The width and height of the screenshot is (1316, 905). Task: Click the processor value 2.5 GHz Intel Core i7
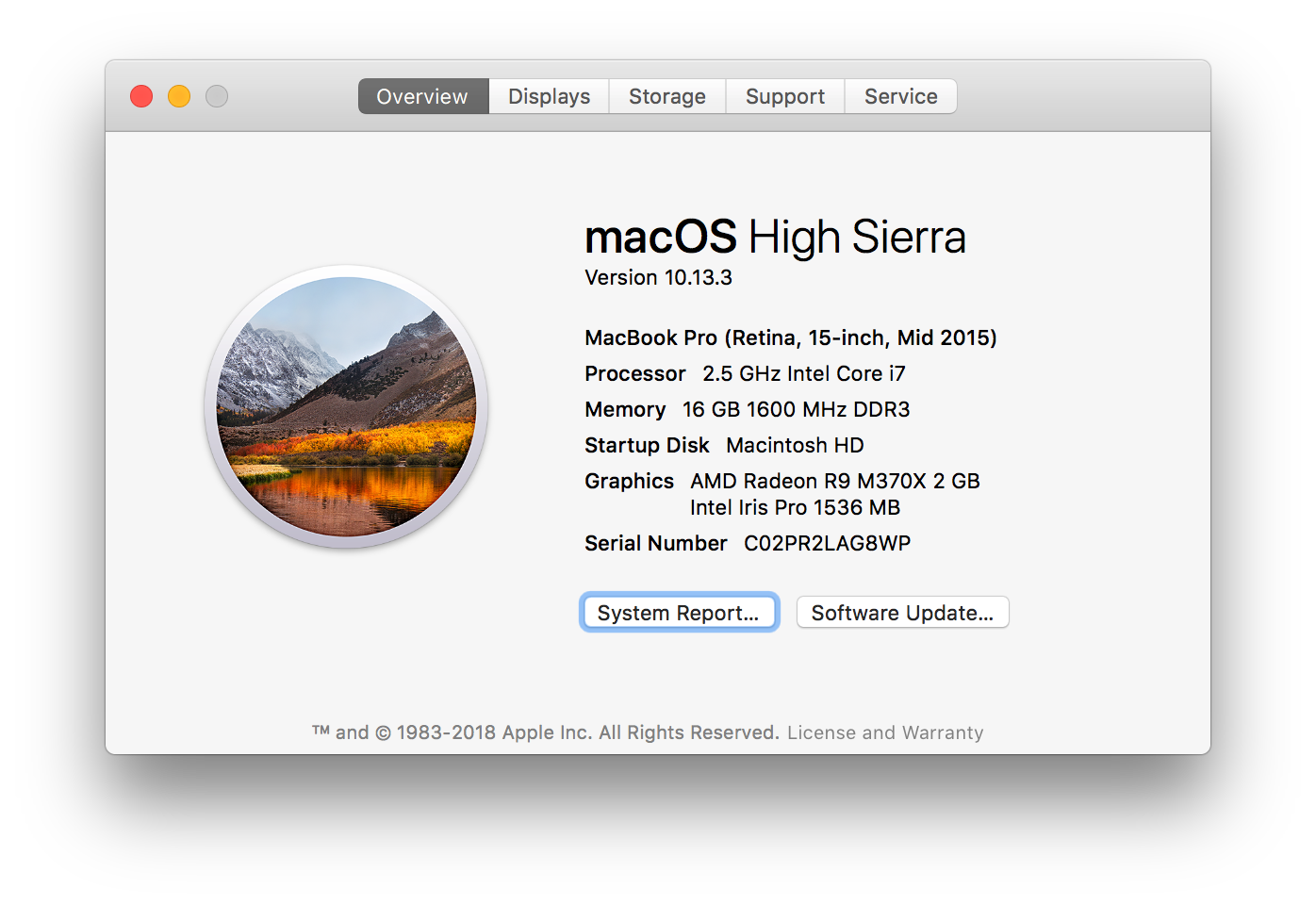click(804, 373)
